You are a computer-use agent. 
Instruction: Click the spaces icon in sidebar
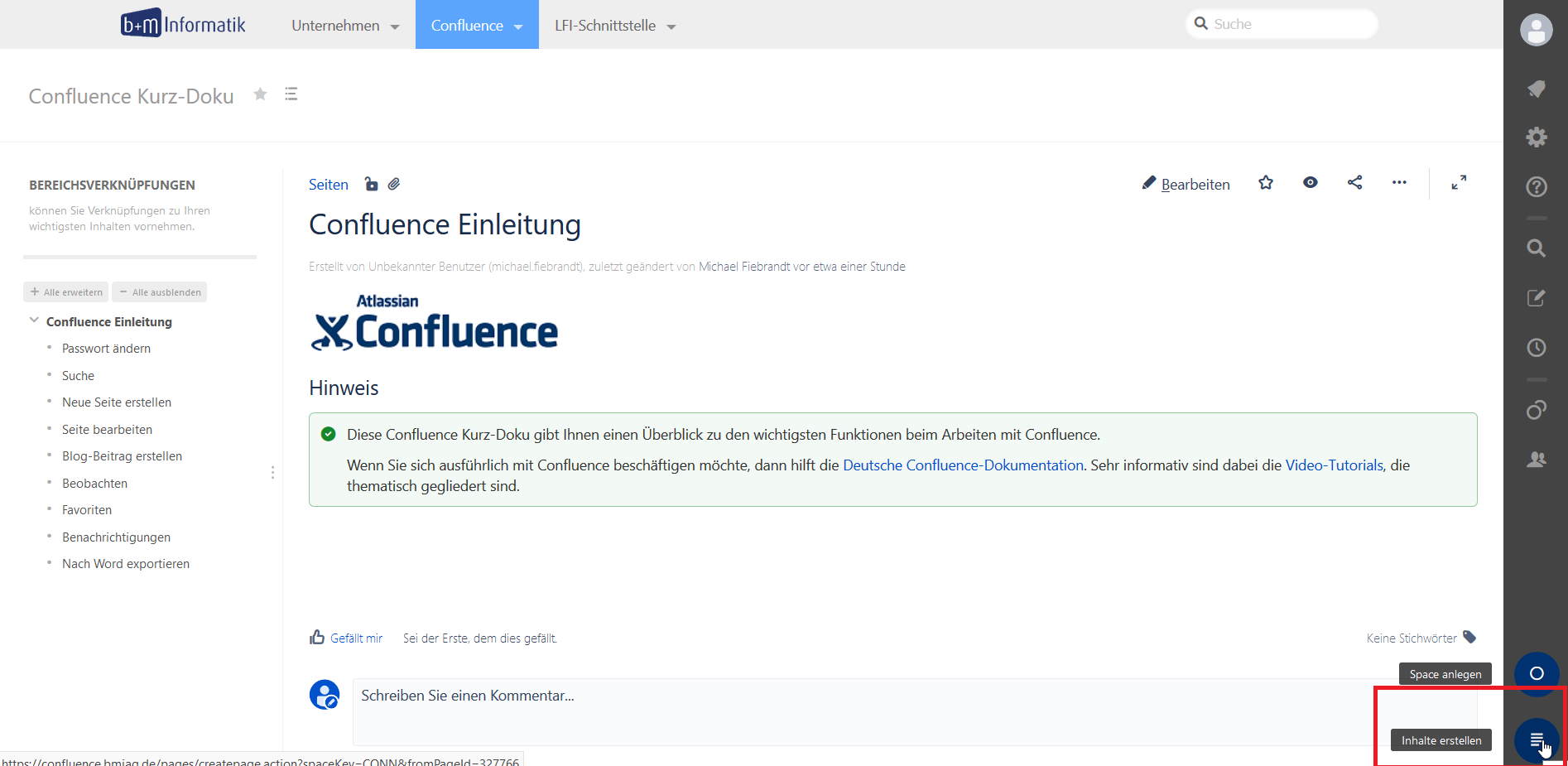coord(1537,409)
